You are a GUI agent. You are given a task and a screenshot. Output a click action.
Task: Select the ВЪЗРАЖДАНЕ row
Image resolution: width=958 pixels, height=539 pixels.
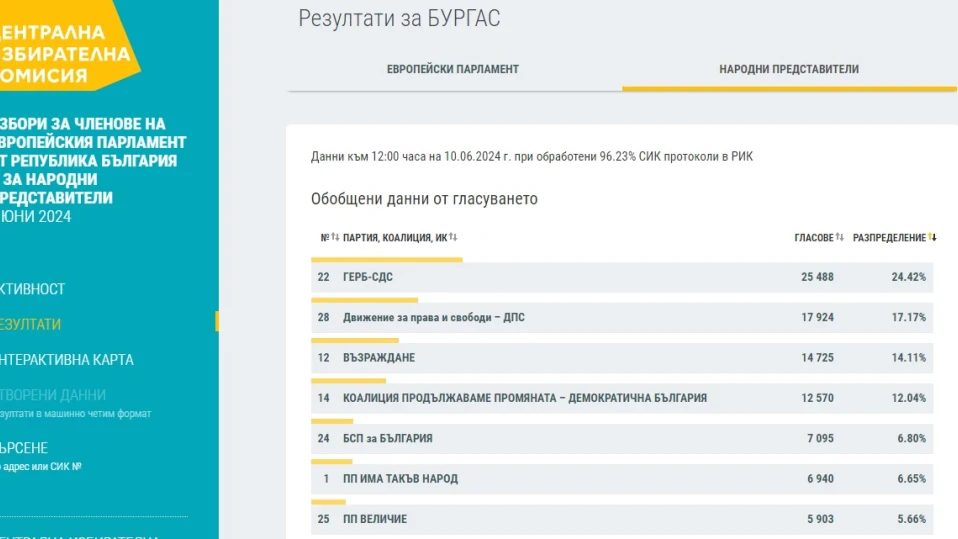click(622, 358)
